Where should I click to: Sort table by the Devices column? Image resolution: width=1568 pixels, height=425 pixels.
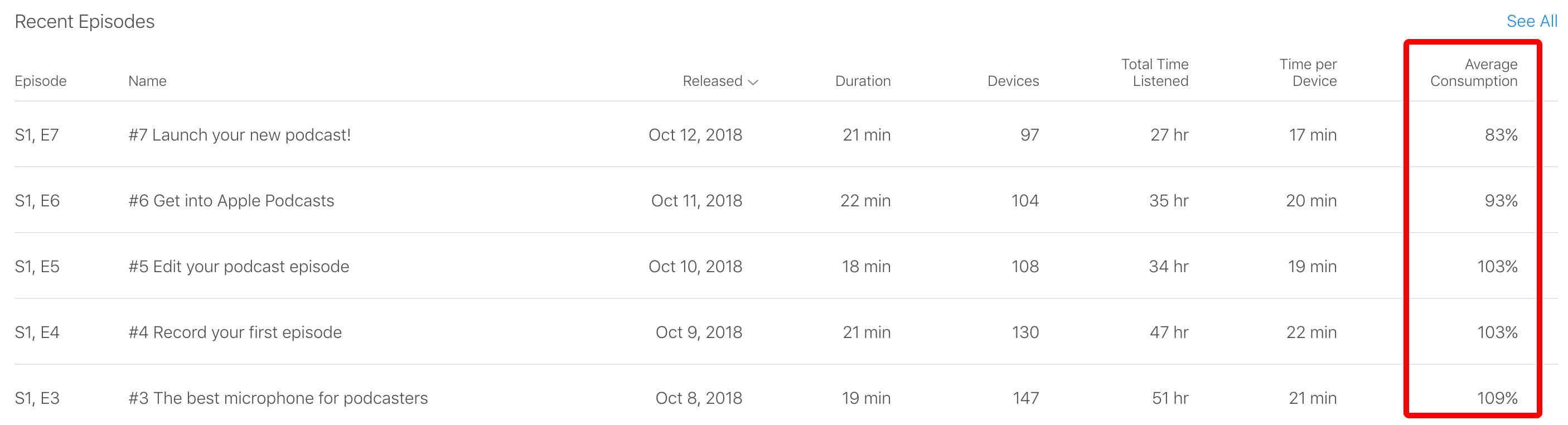tap(1013, 81)
